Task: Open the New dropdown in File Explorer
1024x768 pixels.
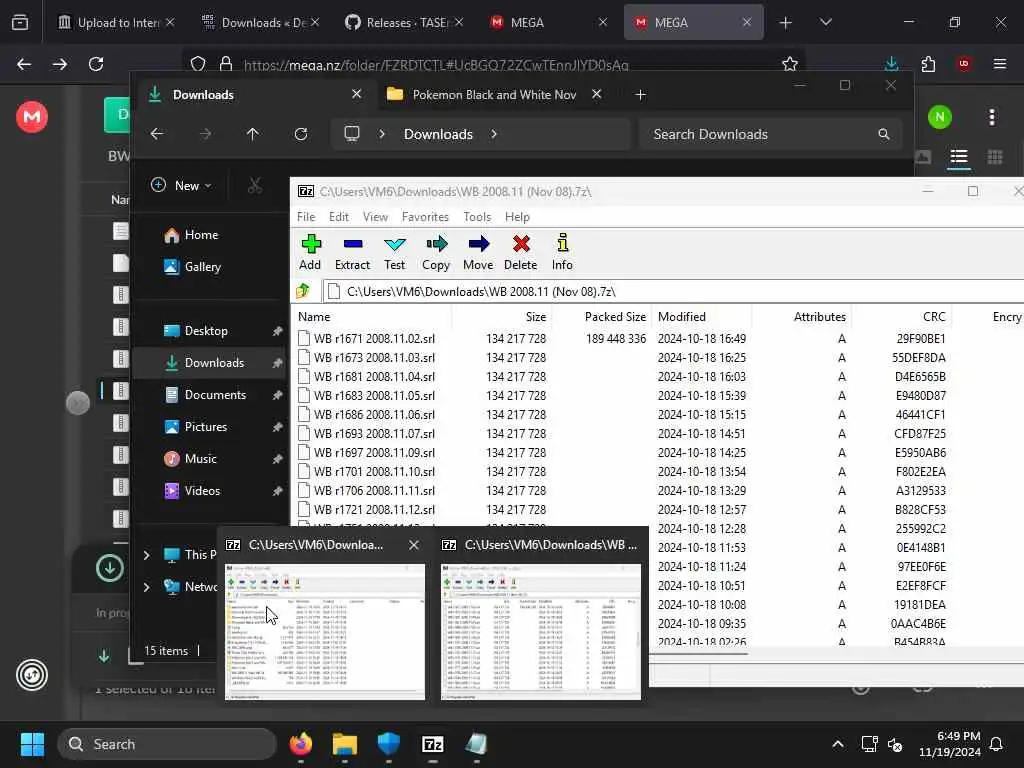Action: point(182,185)
